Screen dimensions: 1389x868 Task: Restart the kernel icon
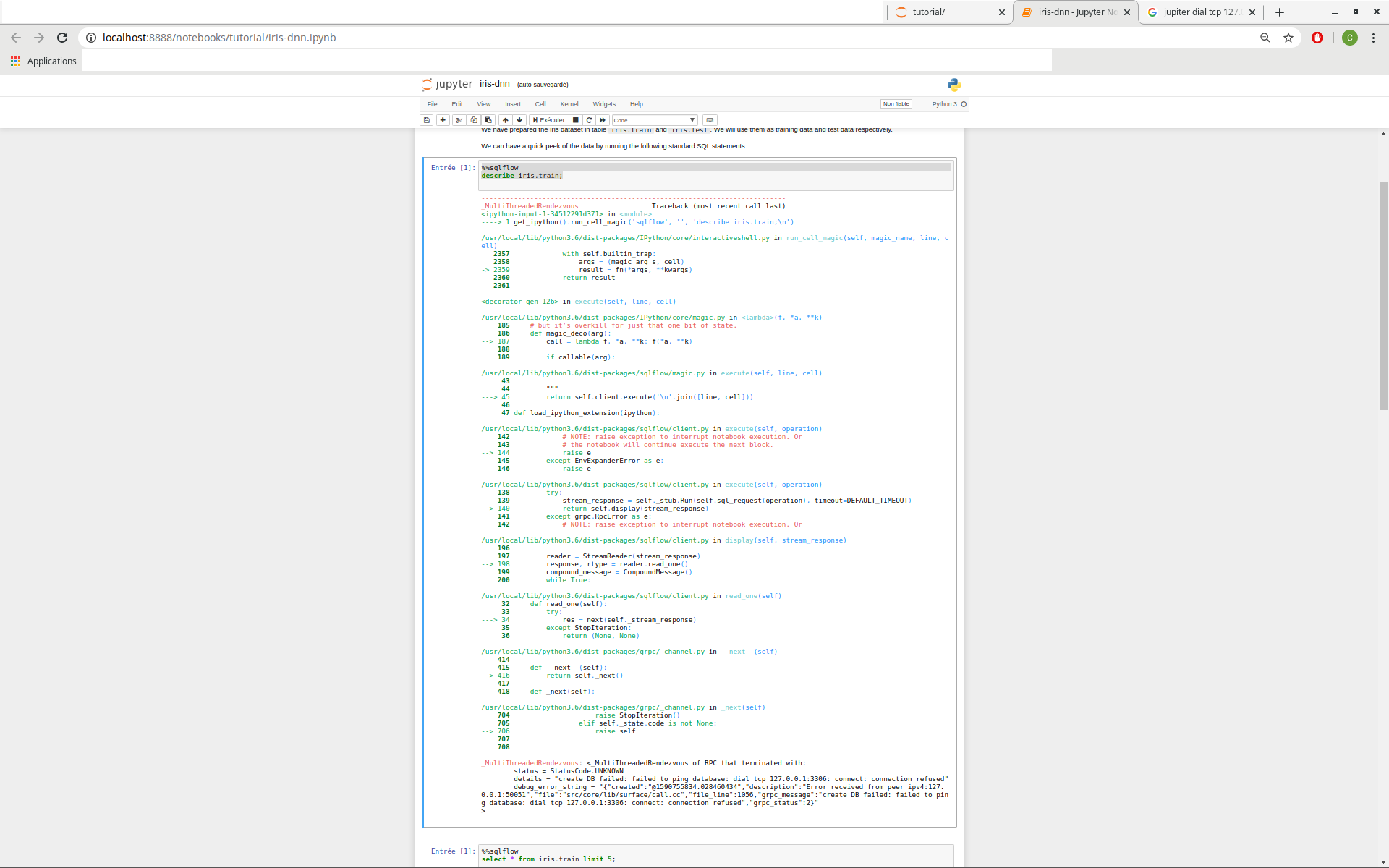tap(589, 120)
